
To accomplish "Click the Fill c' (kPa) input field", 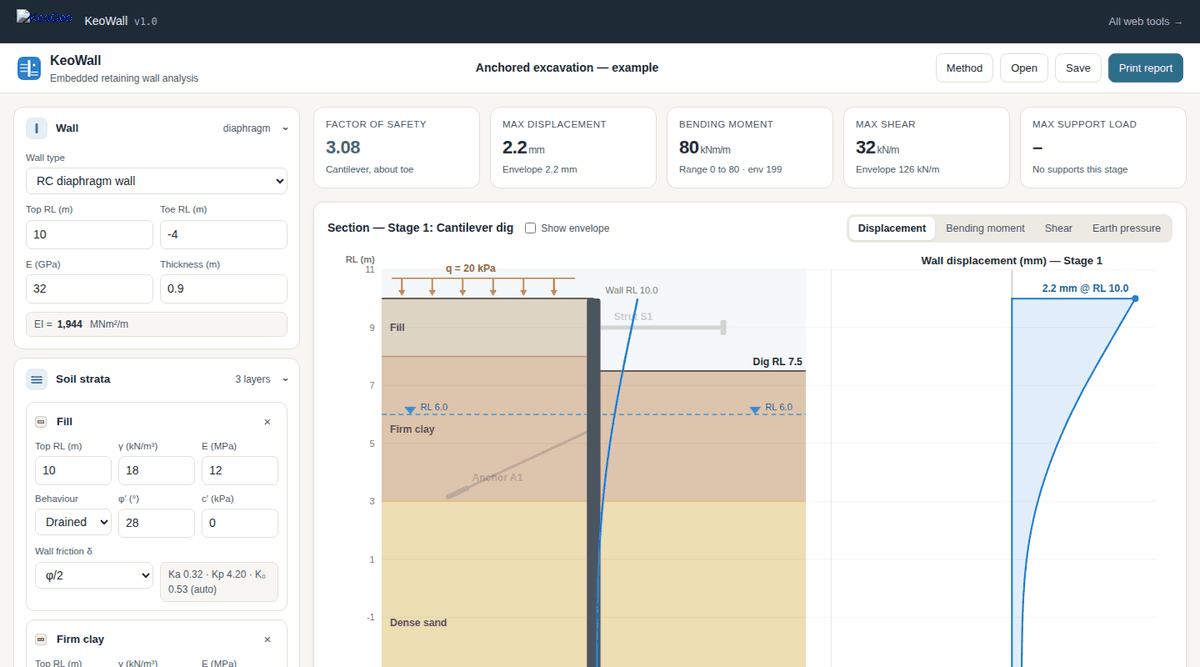I will tap(240, 522).
